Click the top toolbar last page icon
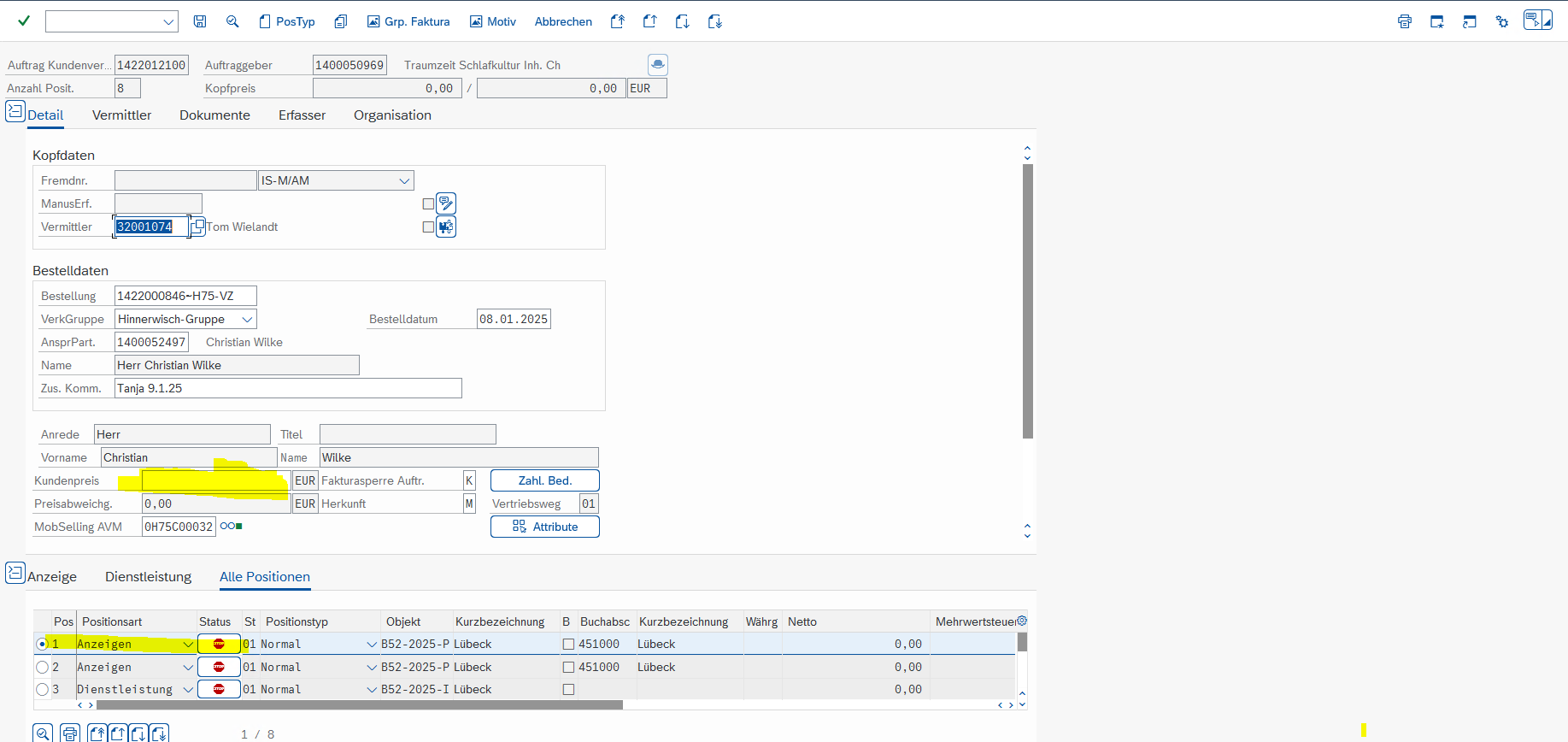The width and height of the screenshot is (1568, 742). [x=715, y=21]
